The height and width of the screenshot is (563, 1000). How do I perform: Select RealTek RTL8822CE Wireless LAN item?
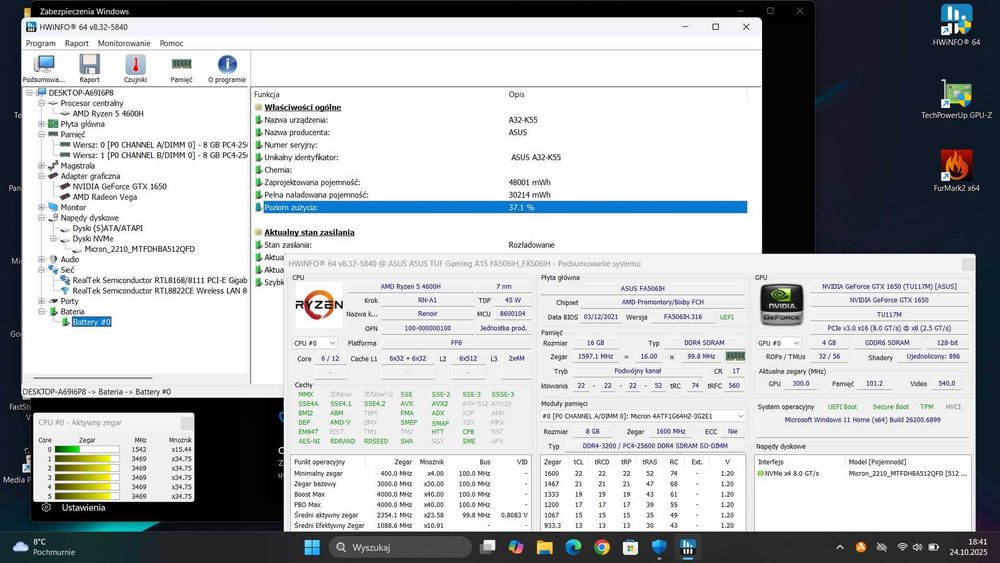point(159,291)
